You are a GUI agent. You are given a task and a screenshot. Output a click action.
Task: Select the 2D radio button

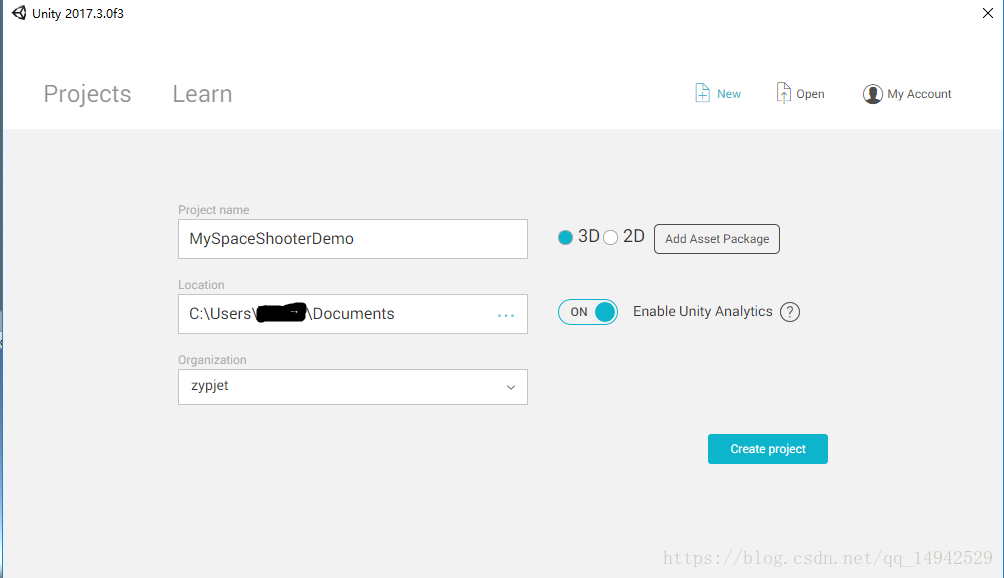point(610,237)
